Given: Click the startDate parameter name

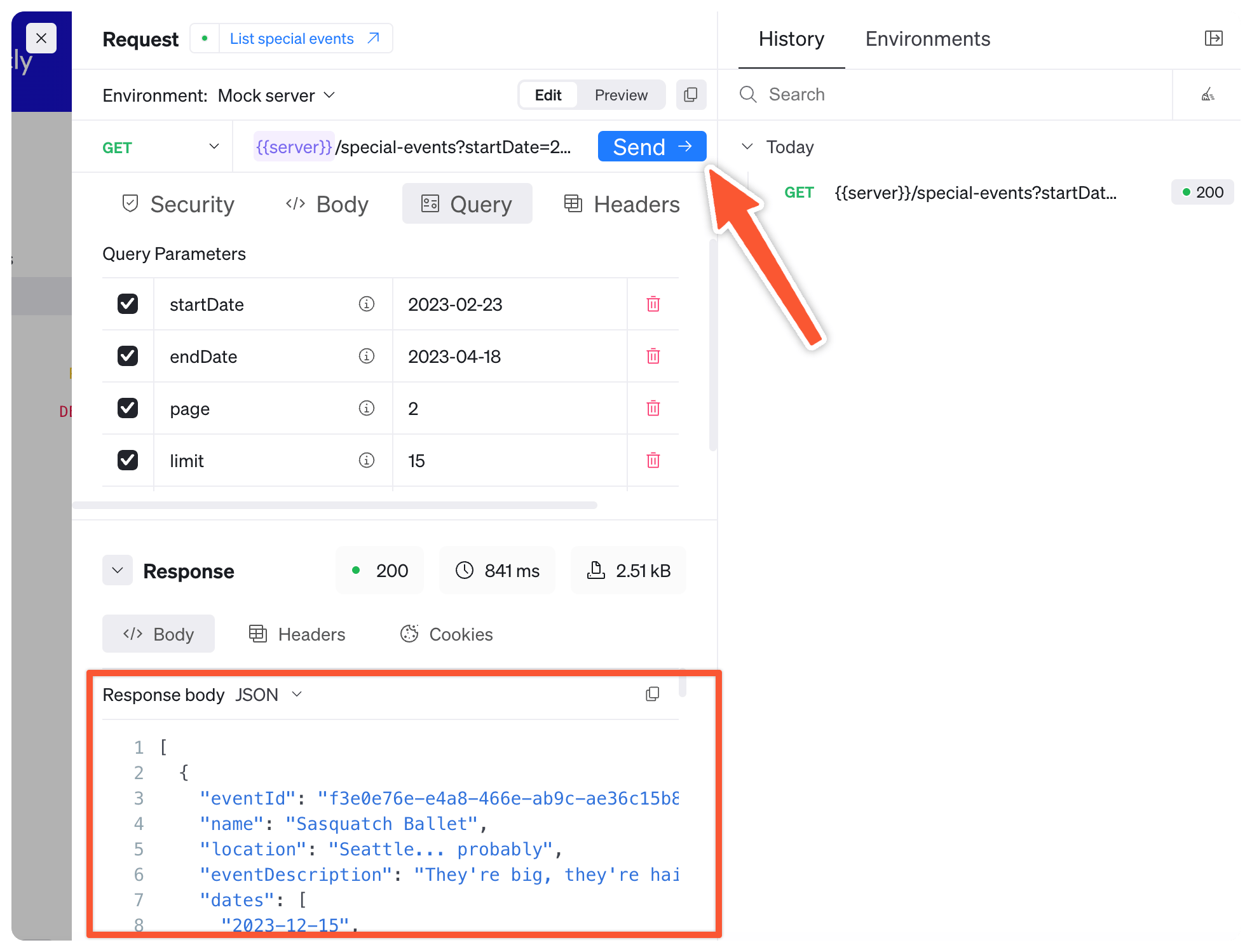Looking at the screenshot, I should coord(207,304).
